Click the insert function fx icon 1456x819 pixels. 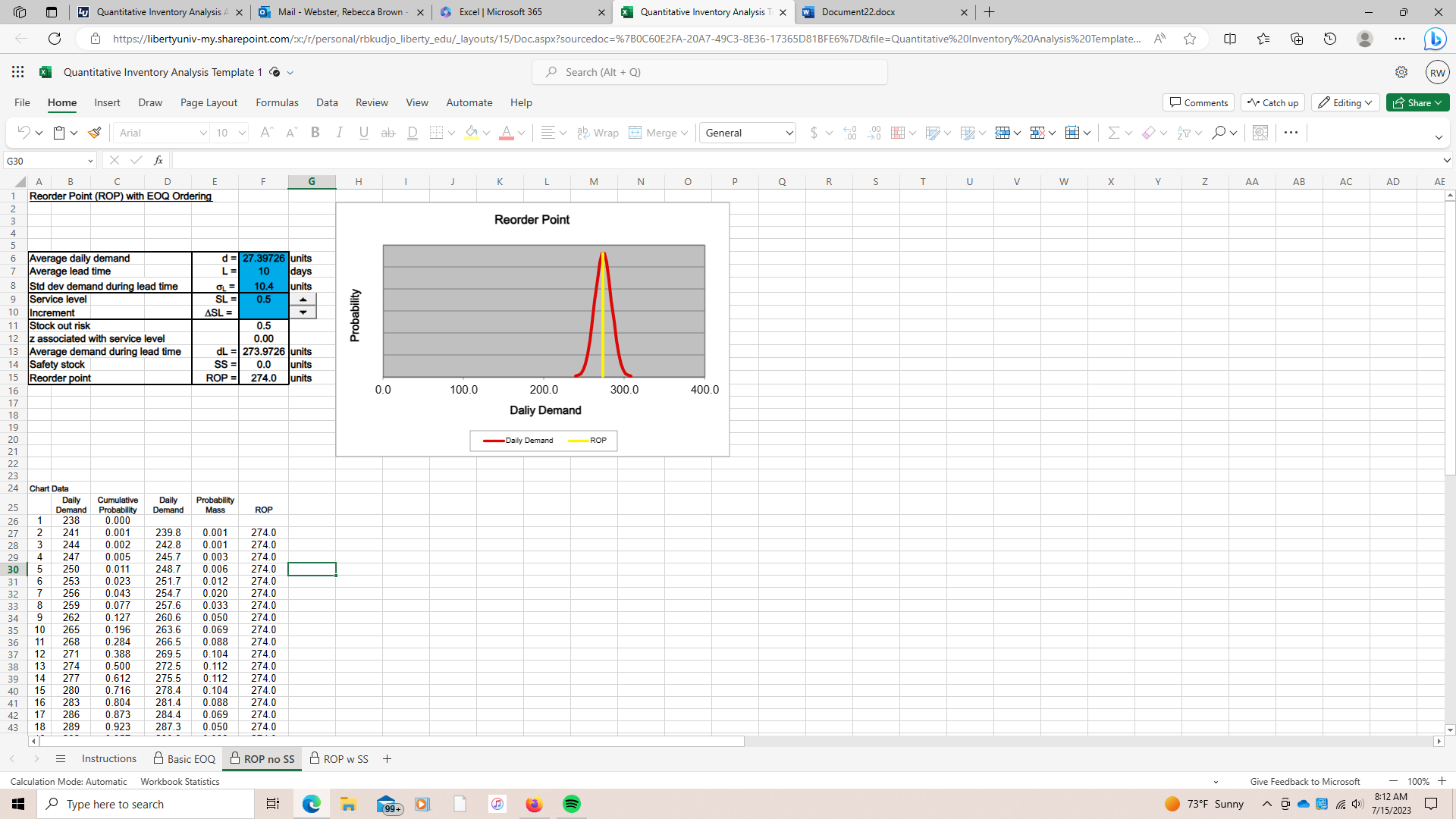click(158, 160)
